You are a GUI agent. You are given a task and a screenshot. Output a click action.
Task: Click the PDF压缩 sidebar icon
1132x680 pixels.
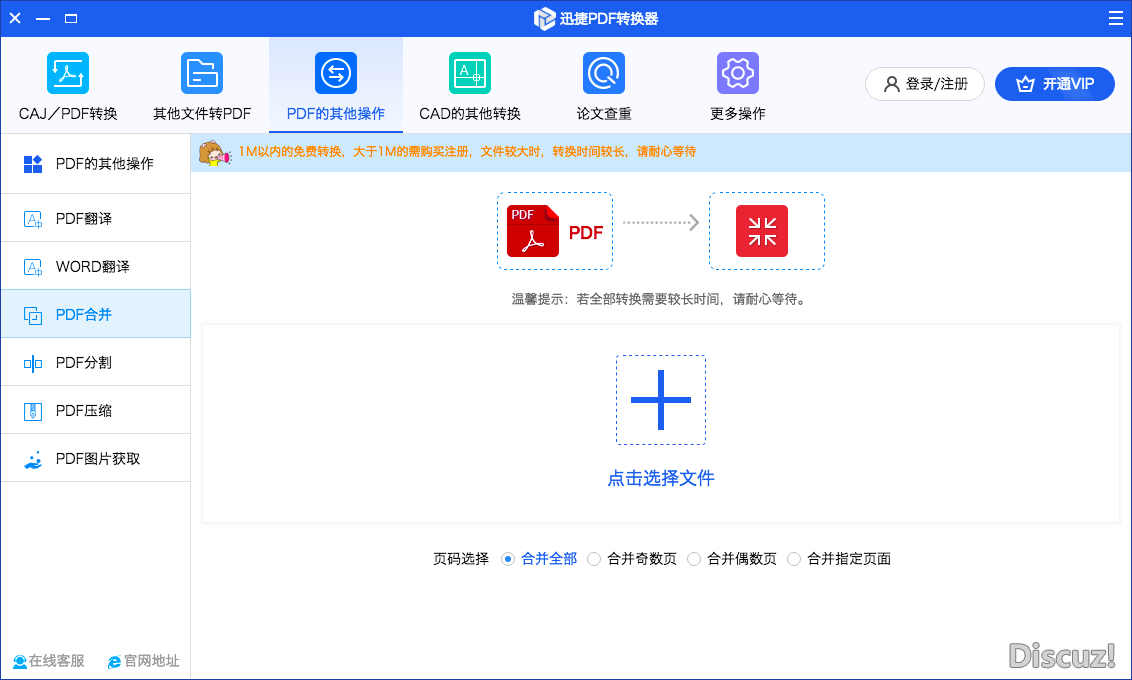[x=33, y=411]
